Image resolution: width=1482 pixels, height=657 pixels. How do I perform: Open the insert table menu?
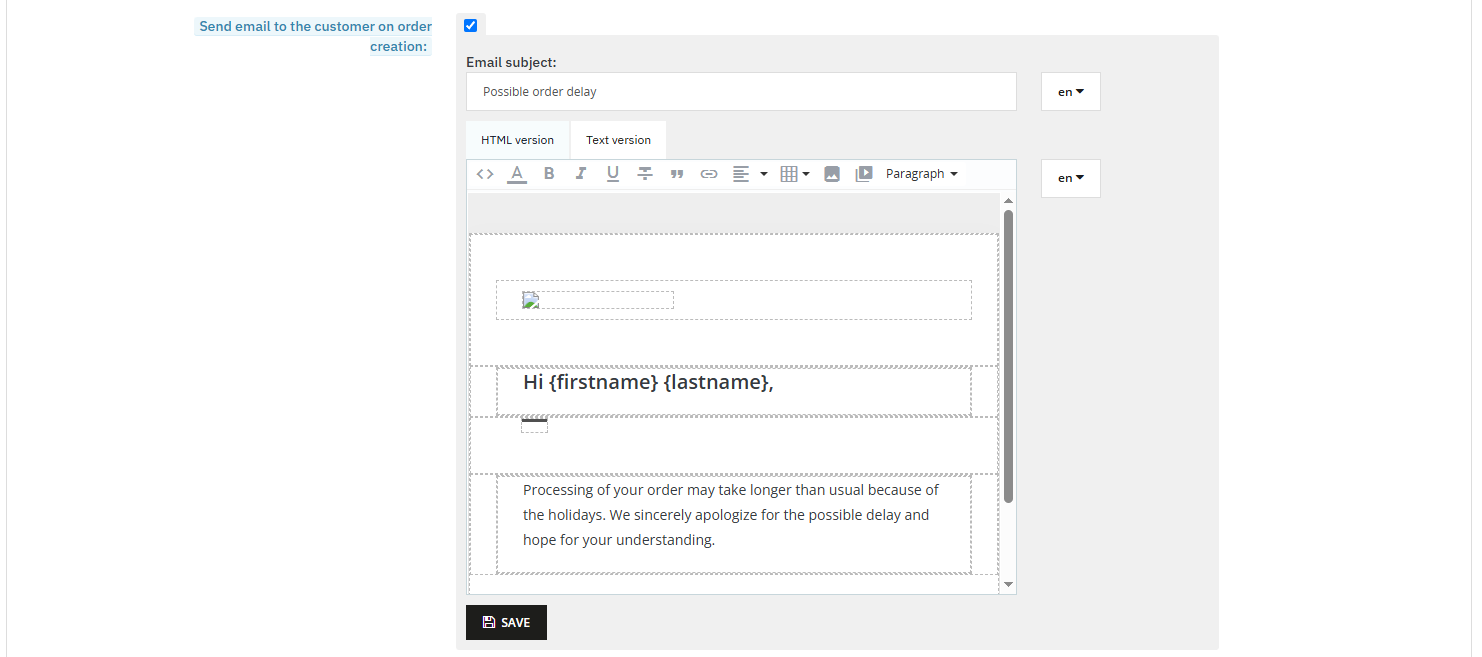[795, 174]
